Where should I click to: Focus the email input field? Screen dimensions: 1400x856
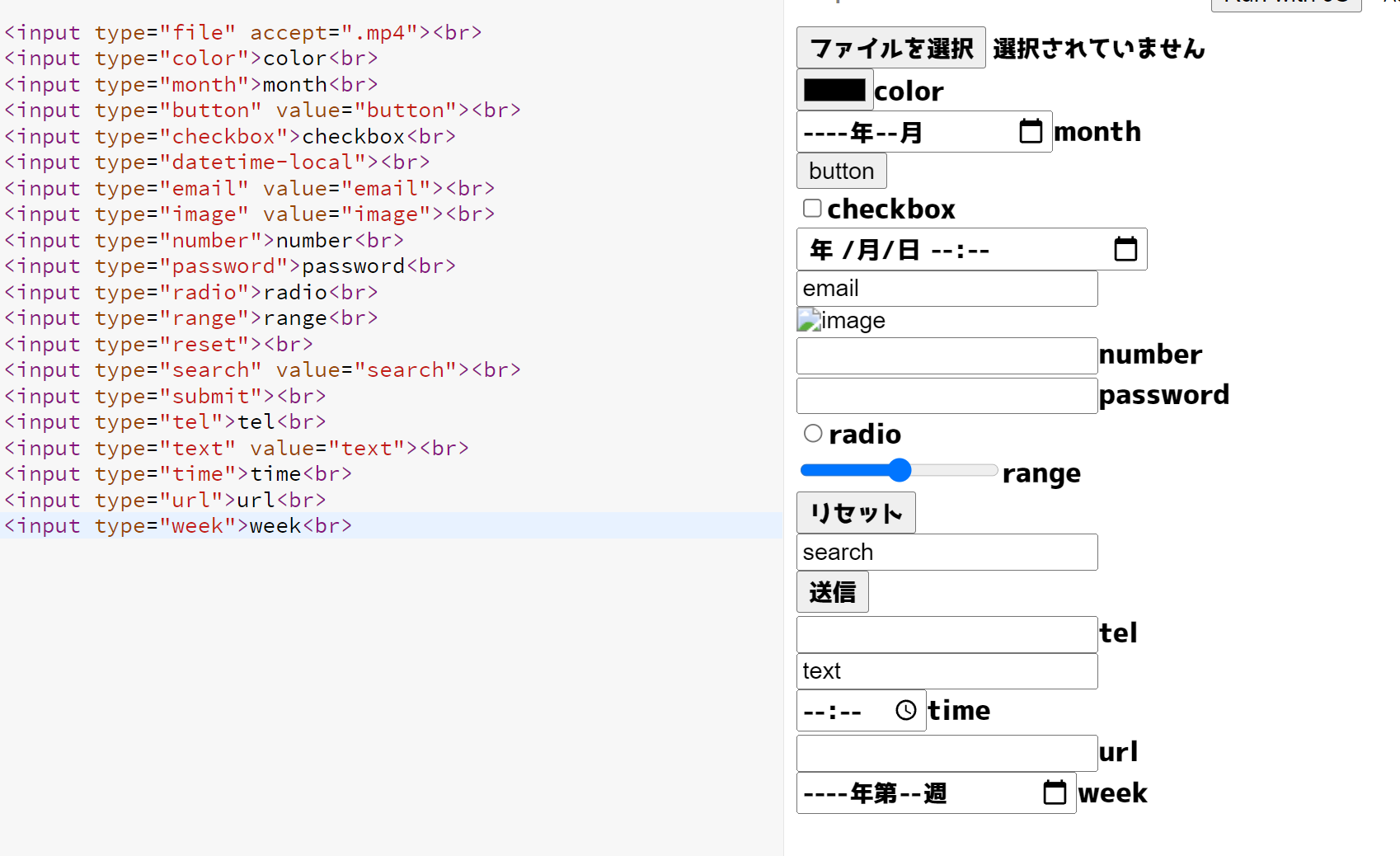click(x=947, y=289)
